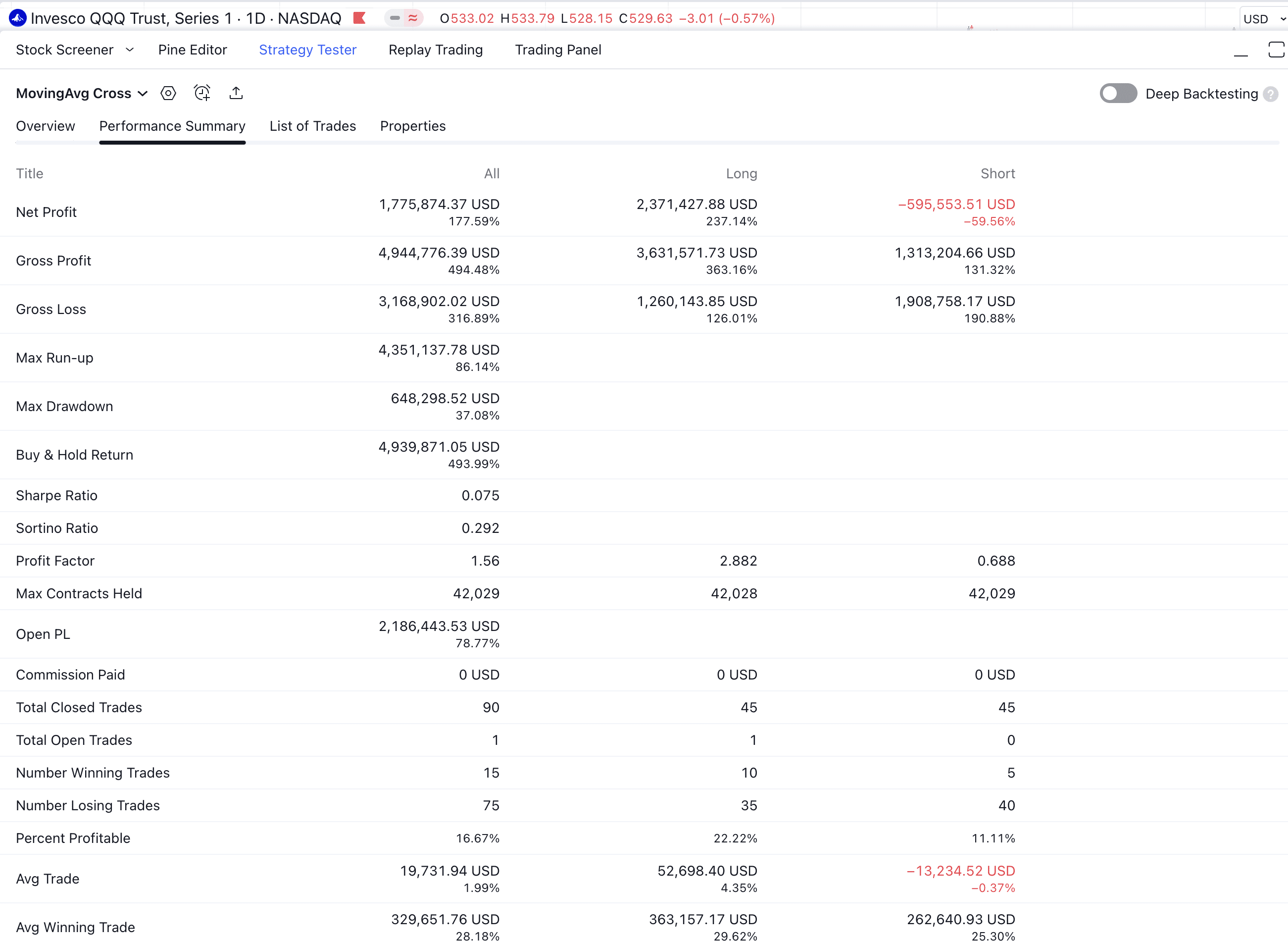The image size is (1288, 941).
Task: Export strategy data with upload icon
Action: click(236, 93)
